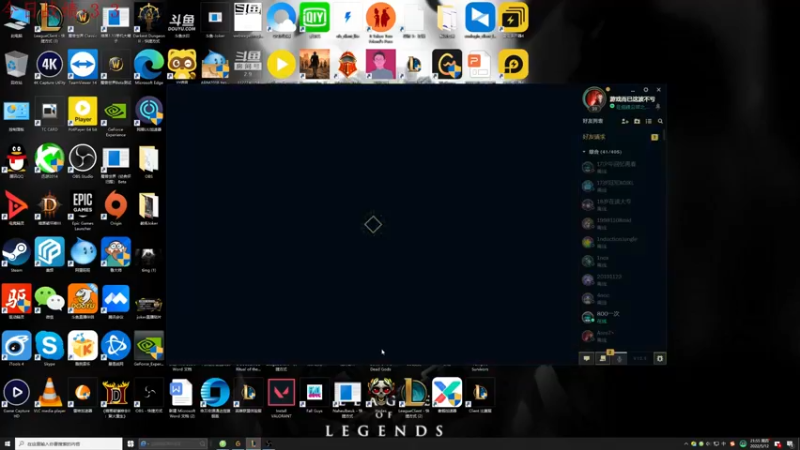
Task: Open iTools 4 desktop shortcut
Action: pyautogui.click(x=16, y=346)
